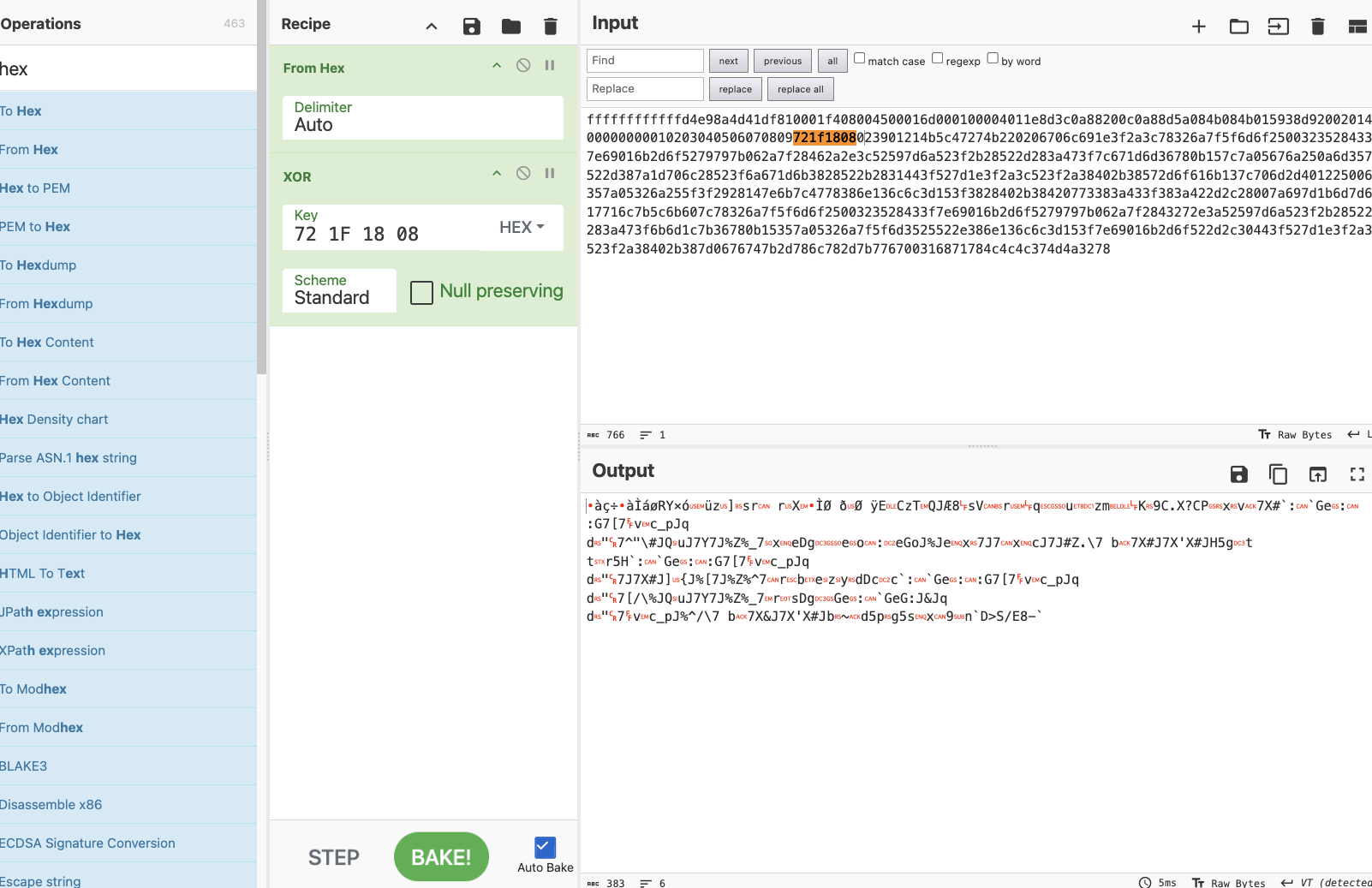This screenshot has height=888, width=1372.
Task: Save output to file
Action: 1238,474
